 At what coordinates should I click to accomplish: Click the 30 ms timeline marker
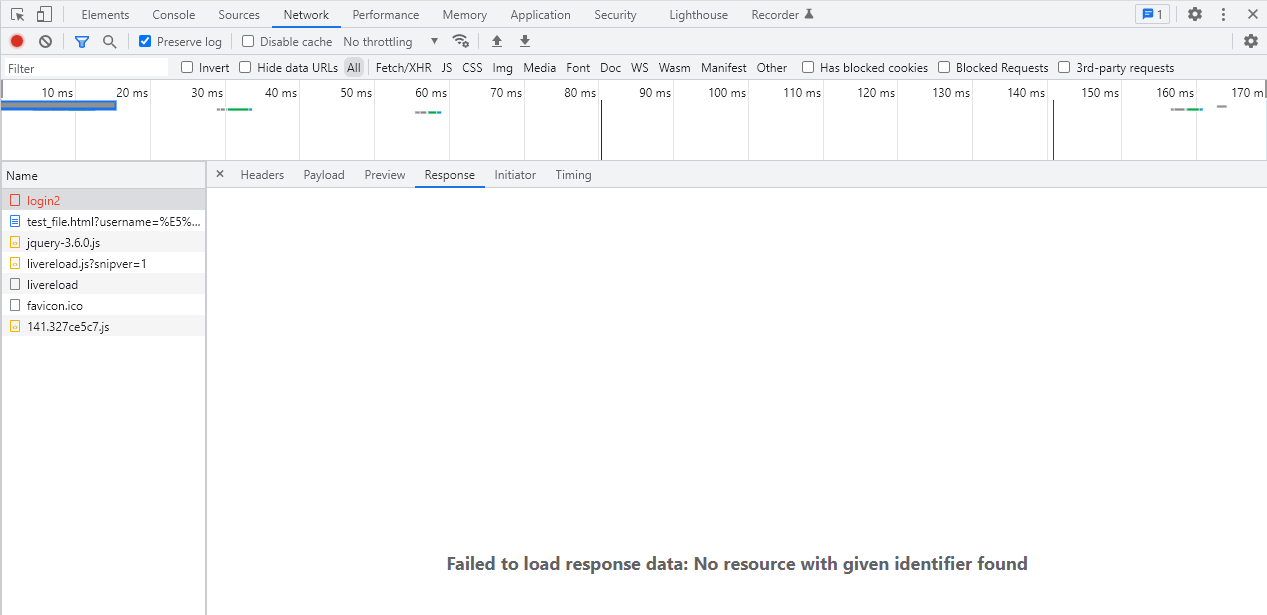tap(207, 92)
